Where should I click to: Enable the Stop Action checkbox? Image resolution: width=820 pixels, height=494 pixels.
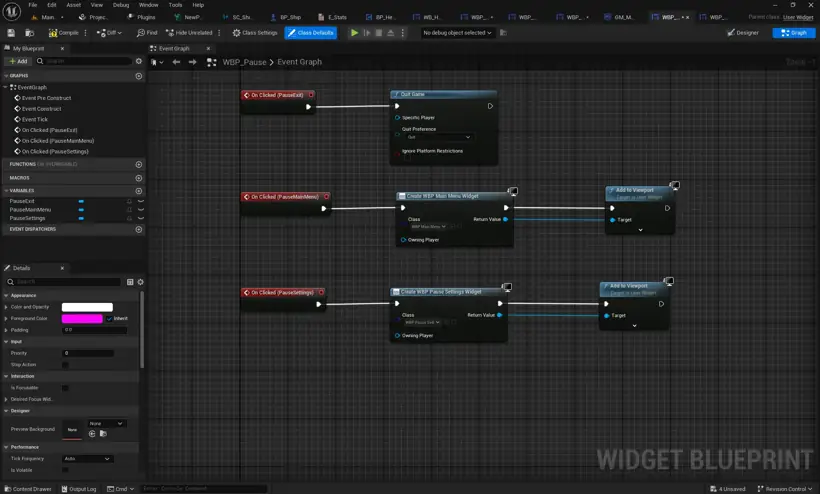(65, 365)
